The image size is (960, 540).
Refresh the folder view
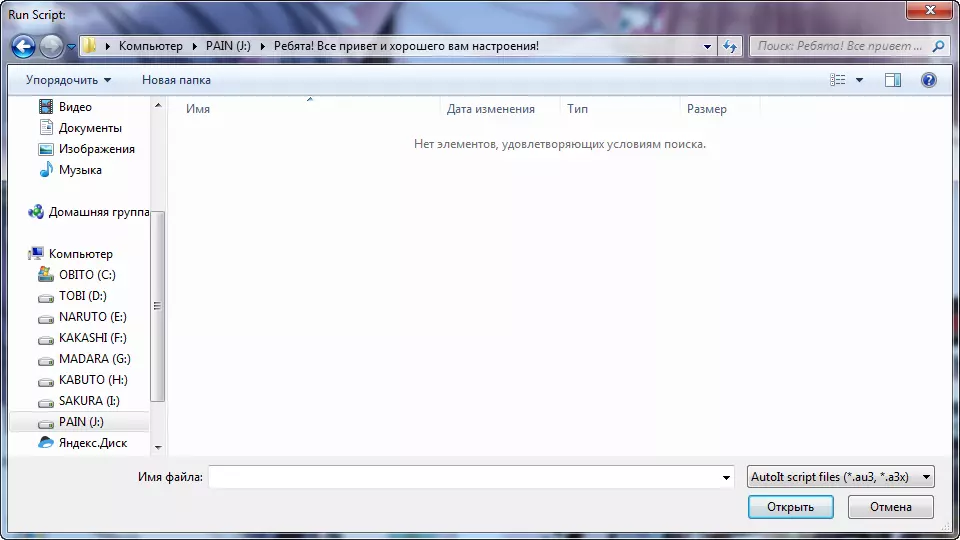pyautogui.click(x=730, y=47)
